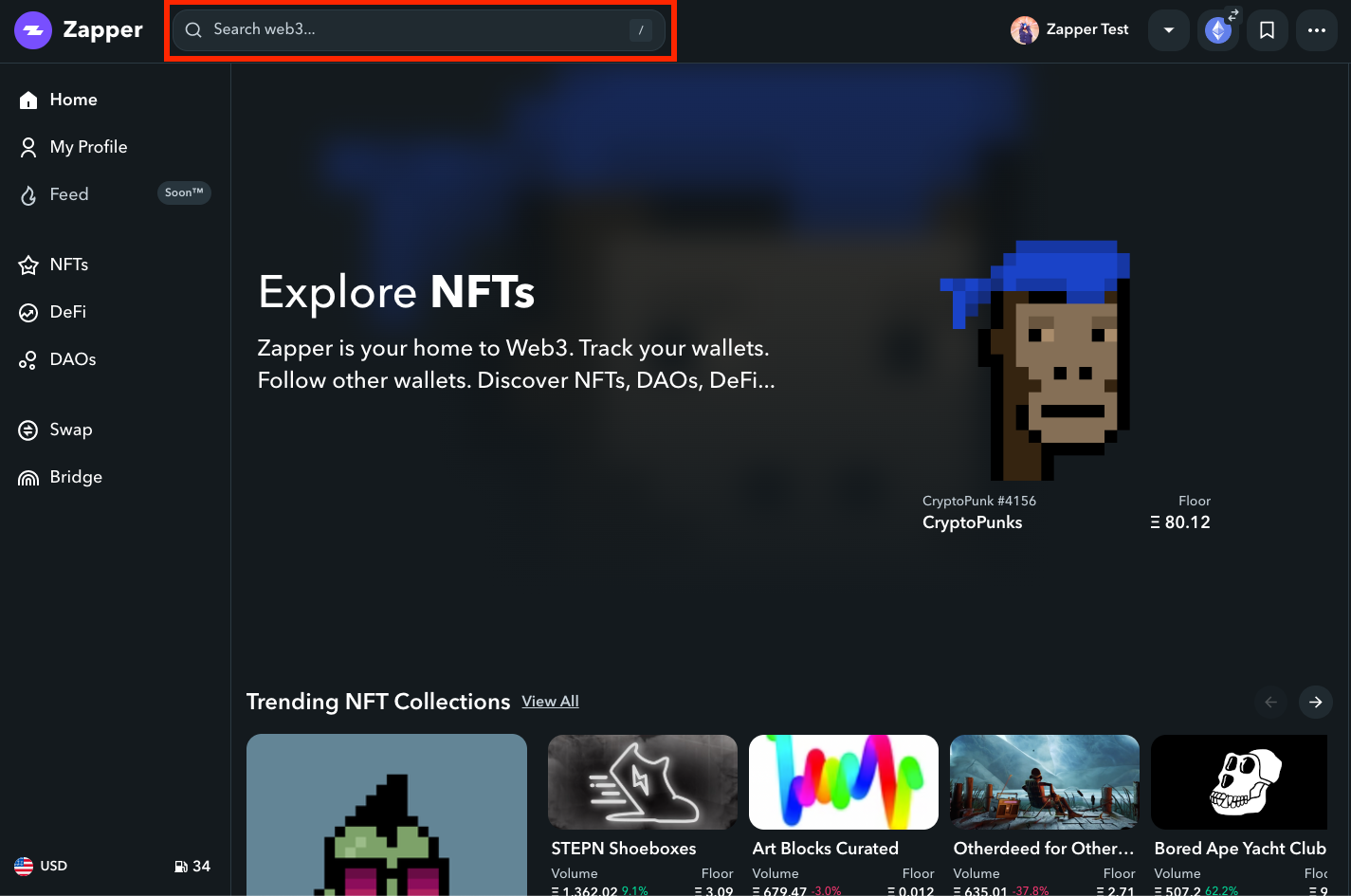Viewport: 1351px width, 896px height.
Task: Open the CryptoPunks collection name
Action: [x=973, y=522]
